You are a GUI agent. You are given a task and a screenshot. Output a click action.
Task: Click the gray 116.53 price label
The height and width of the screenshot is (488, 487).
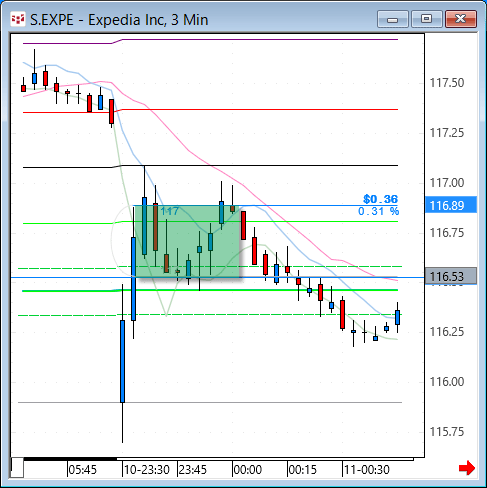[451, 276]
